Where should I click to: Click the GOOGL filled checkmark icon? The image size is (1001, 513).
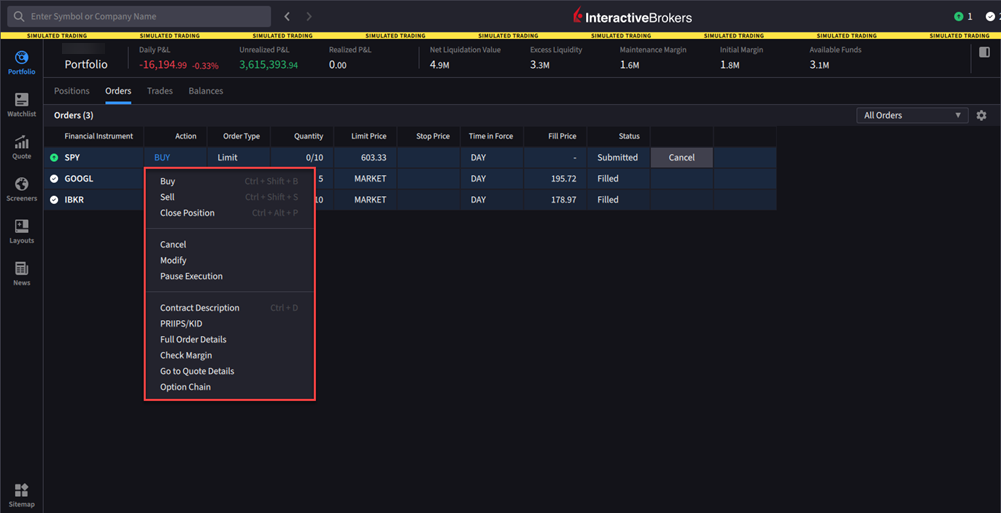54,179
